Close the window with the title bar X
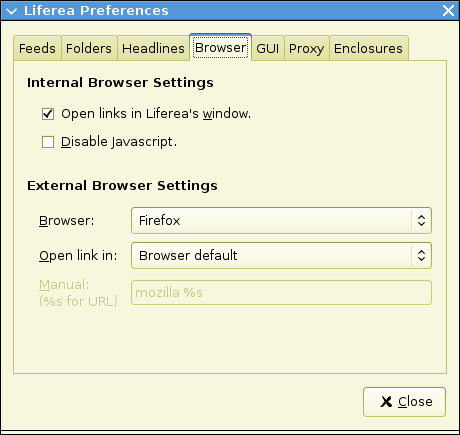Image resolution: width=460 pixels, height=435 pixels. click(x=448, y=11)
